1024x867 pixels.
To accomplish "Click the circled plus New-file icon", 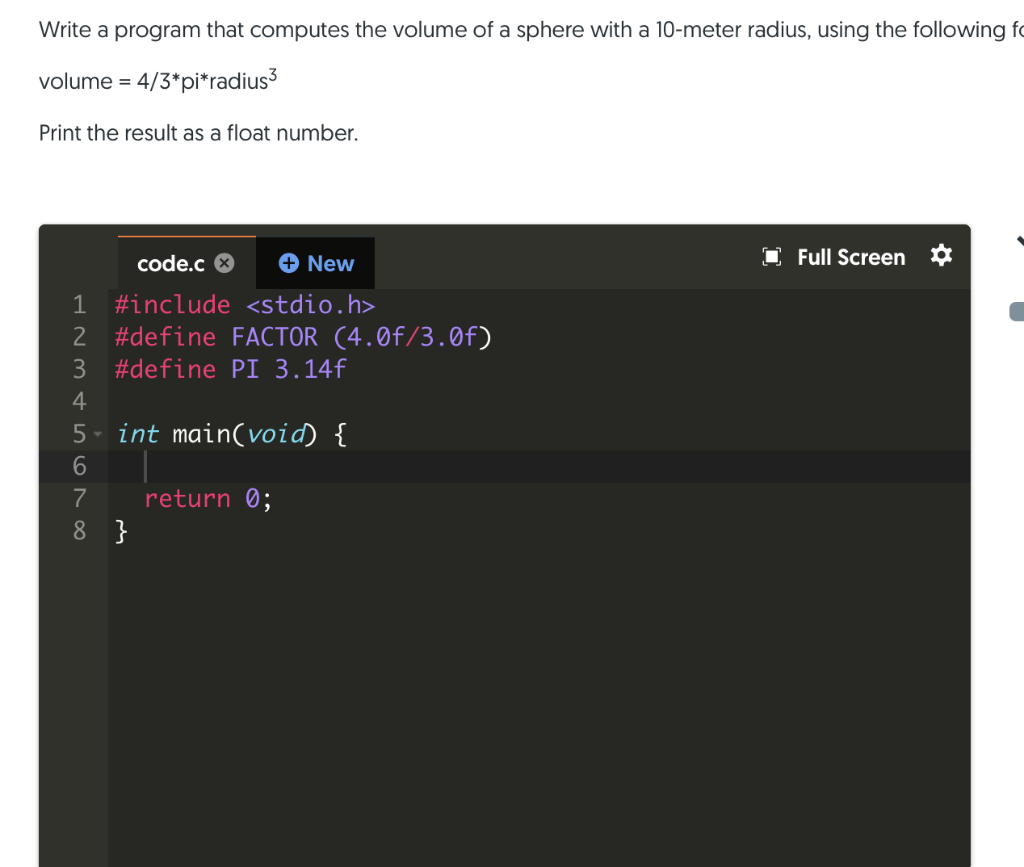I will tap(289, 263).
